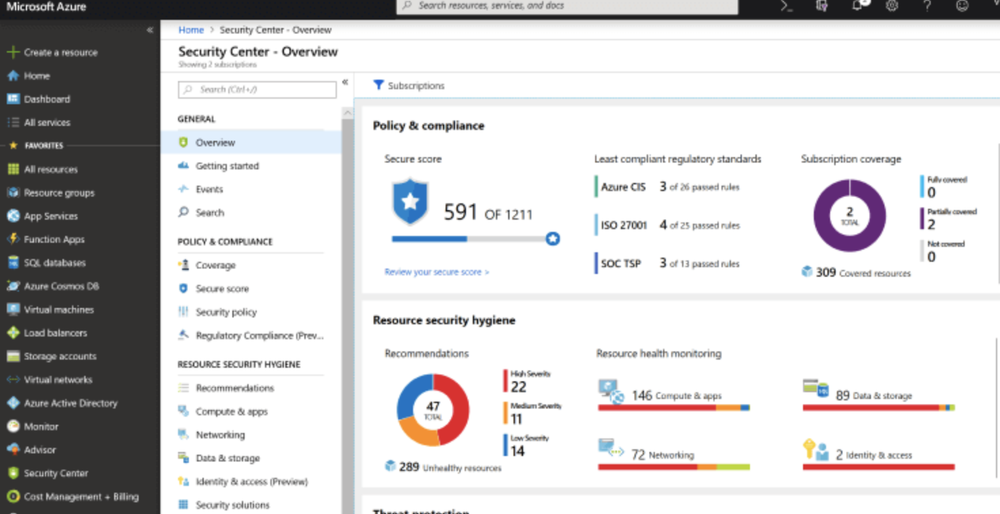The image size is (1000, 514).
Task: Collapse the Security Center menu panel
Action: (345, 82)
